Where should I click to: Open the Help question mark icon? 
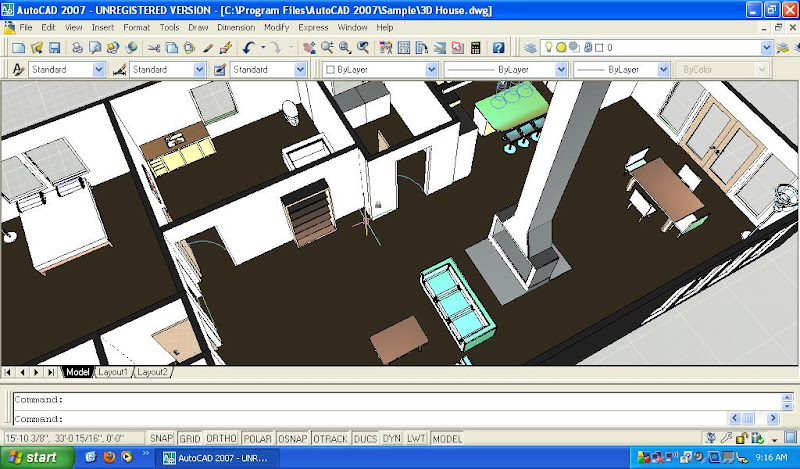(497, 47)
